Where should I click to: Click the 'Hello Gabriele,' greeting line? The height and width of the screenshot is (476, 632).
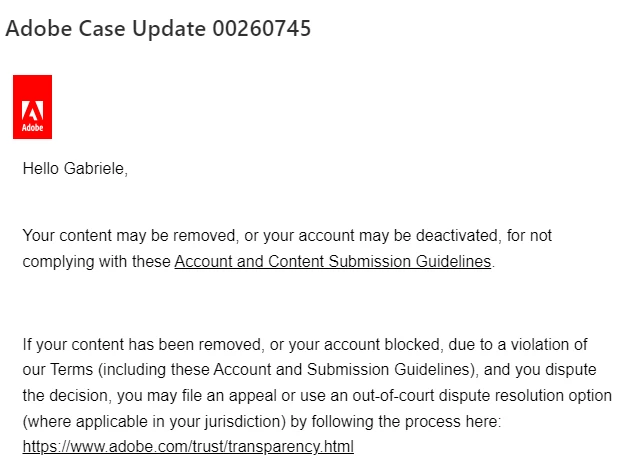(75, 168)
